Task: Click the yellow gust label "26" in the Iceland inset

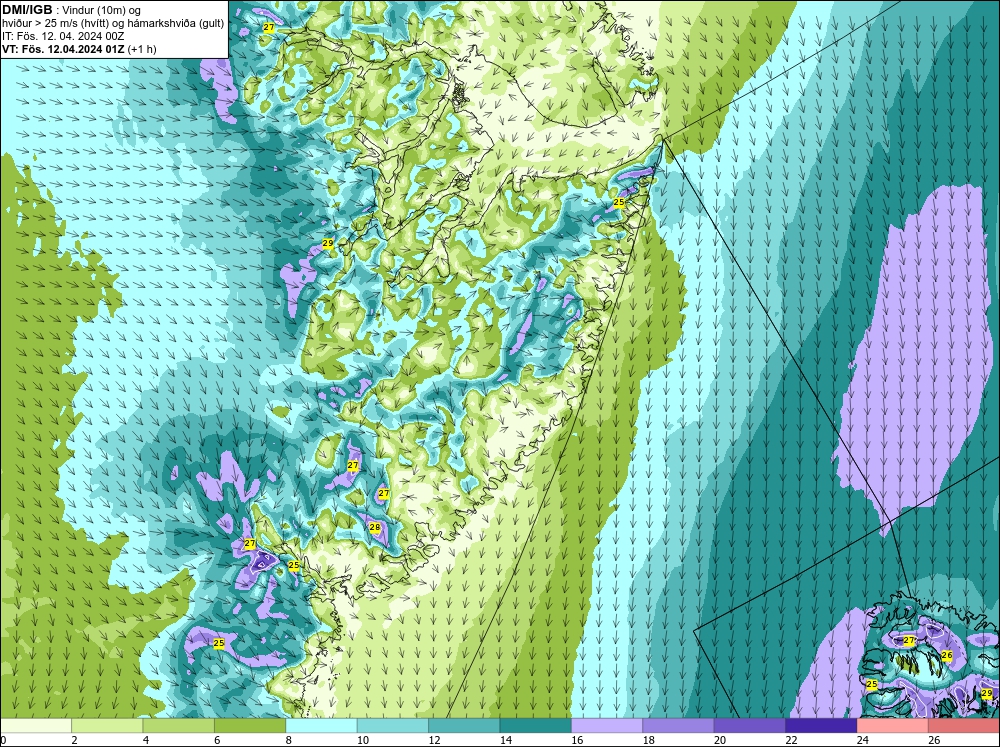Action: pyautogui.click(x=946, y=655)
